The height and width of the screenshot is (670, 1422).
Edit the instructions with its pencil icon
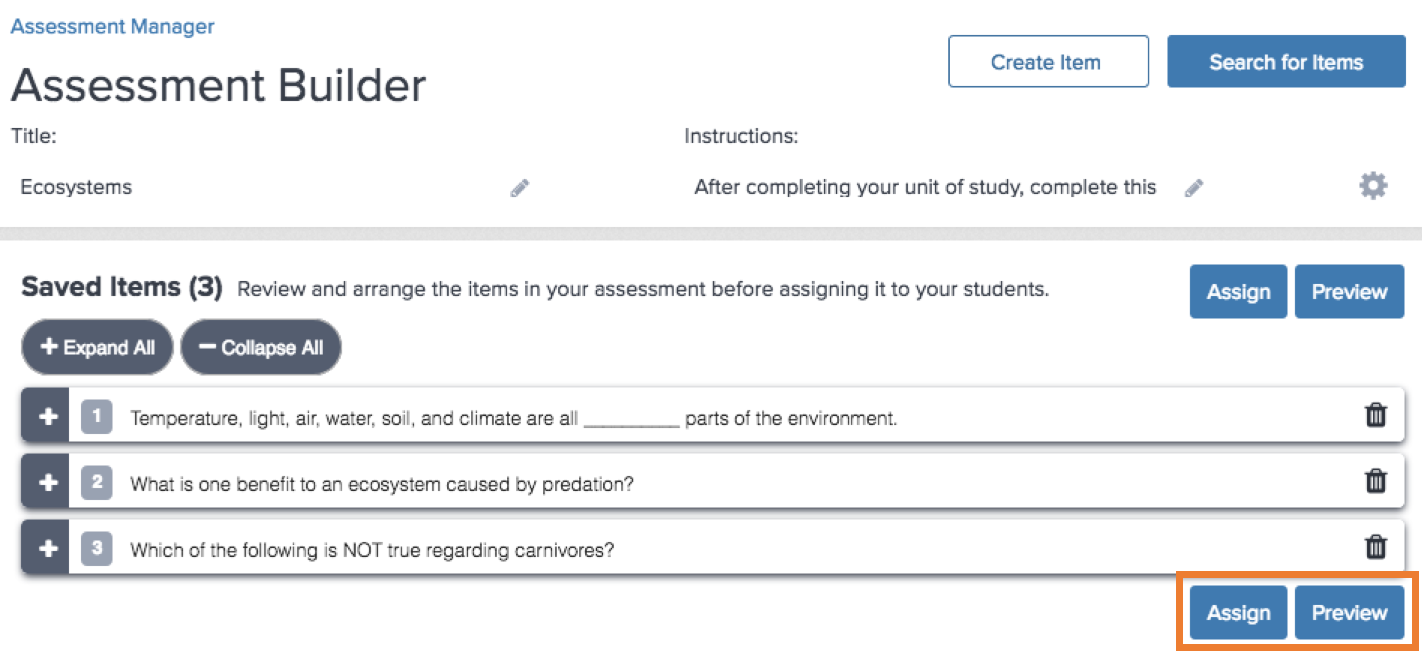pos(1194,187)
